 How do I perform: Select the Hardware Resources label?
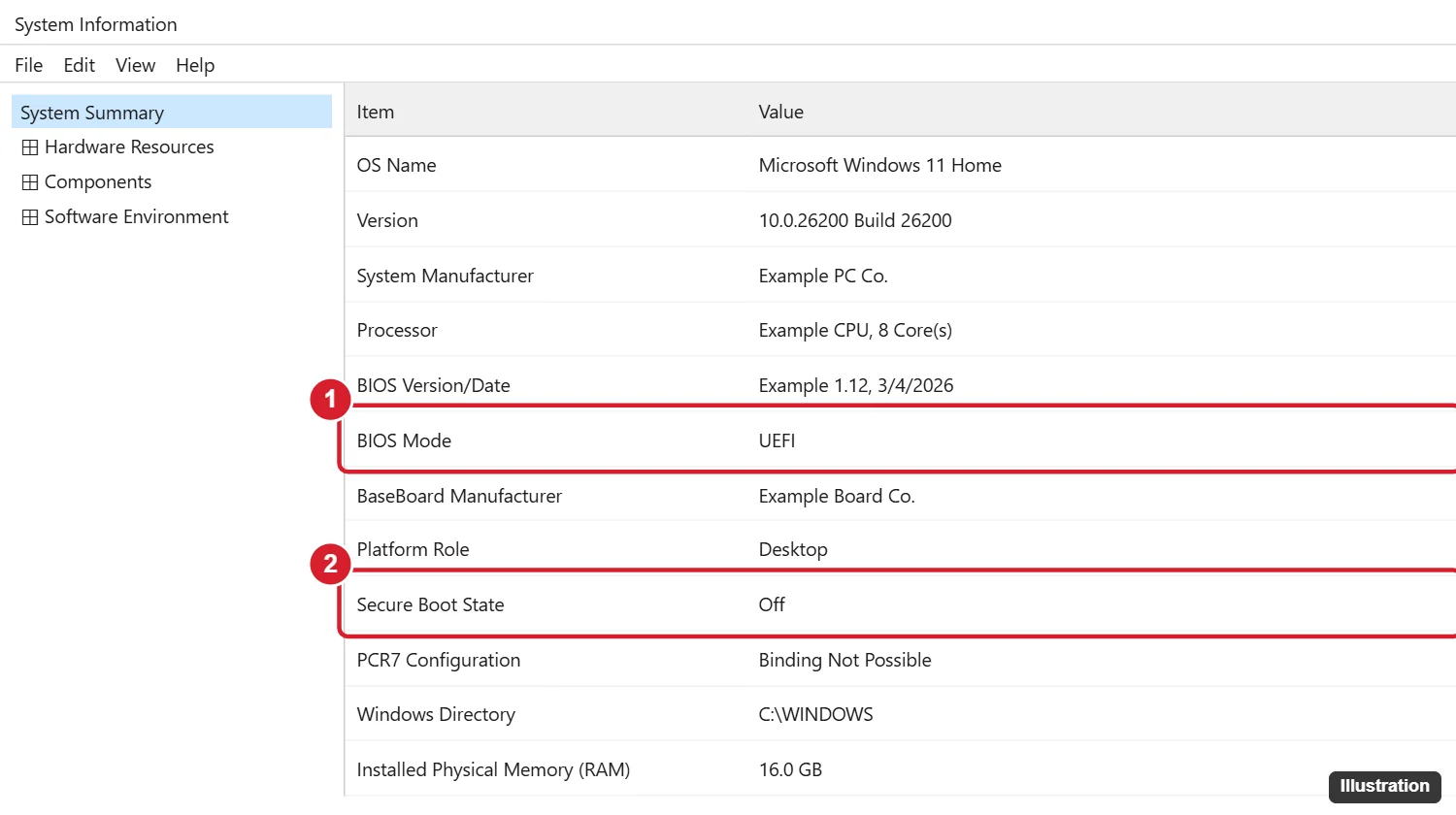129,147
